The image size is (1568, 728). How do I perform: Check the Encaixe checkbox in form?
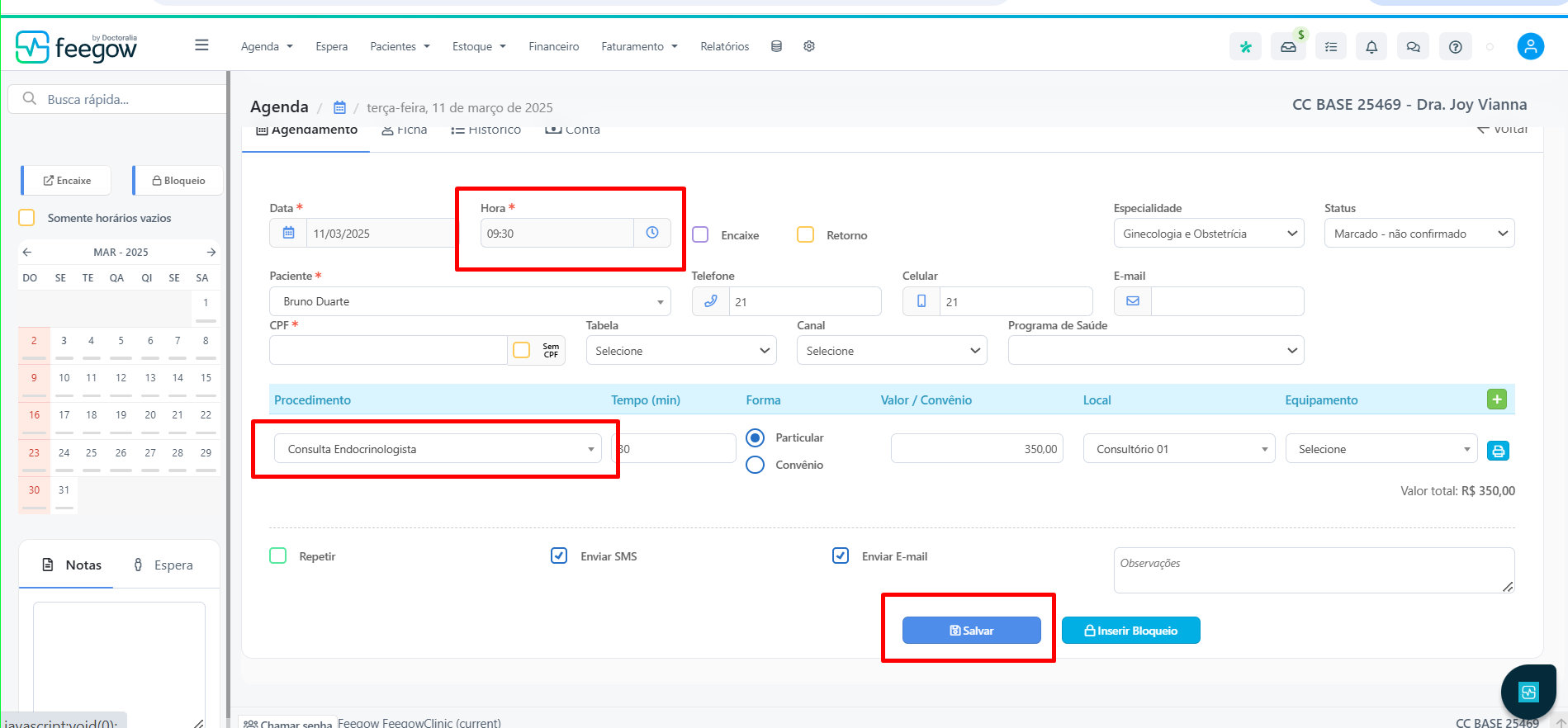(700, 234)
